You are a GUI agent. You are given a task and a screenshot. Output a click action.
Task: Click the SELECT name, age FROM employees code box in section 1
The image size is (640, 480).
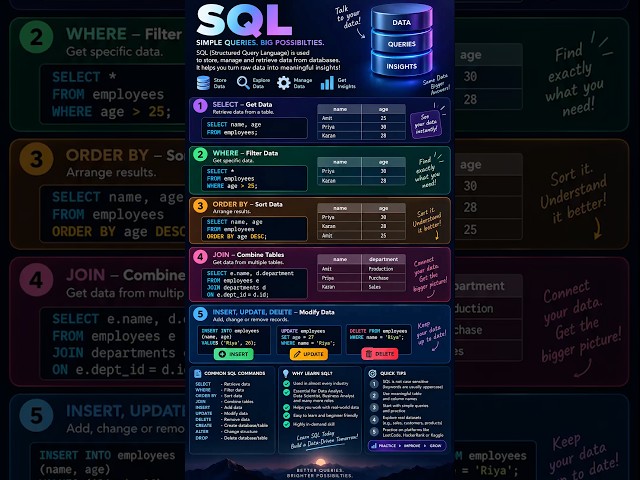click(254, 128)
